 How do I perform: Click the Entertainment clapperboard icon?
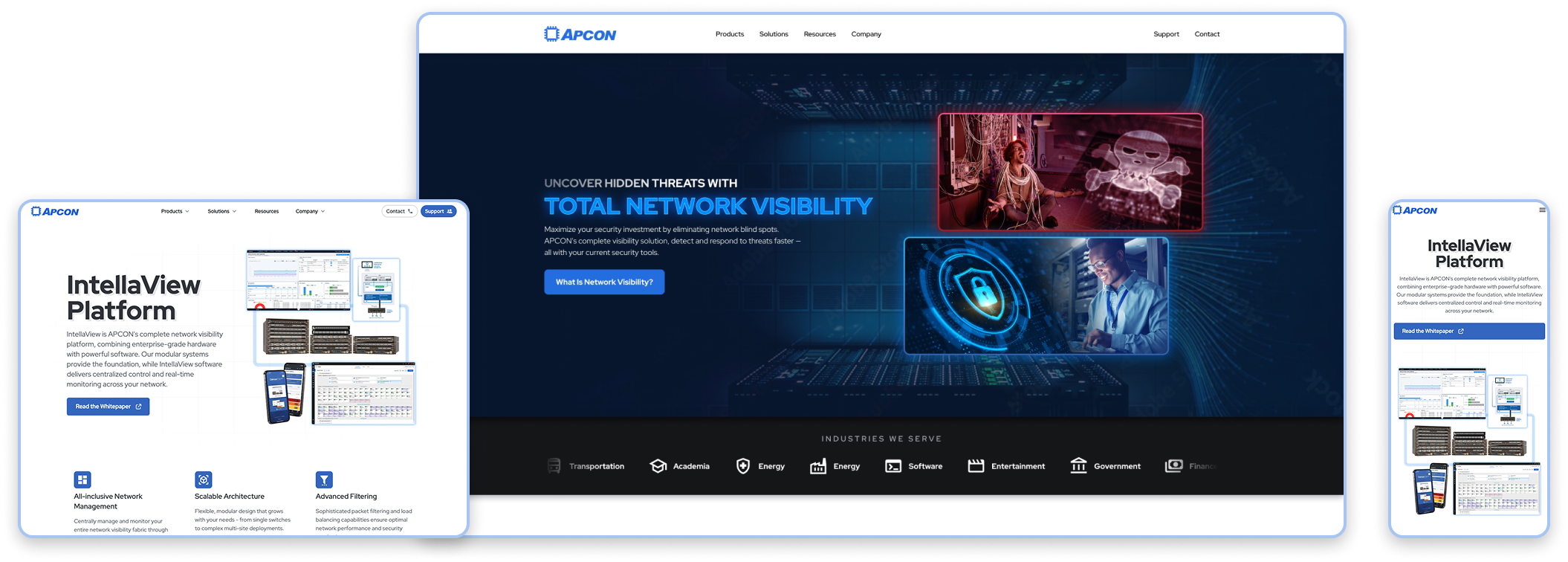[x=976, y=466]
